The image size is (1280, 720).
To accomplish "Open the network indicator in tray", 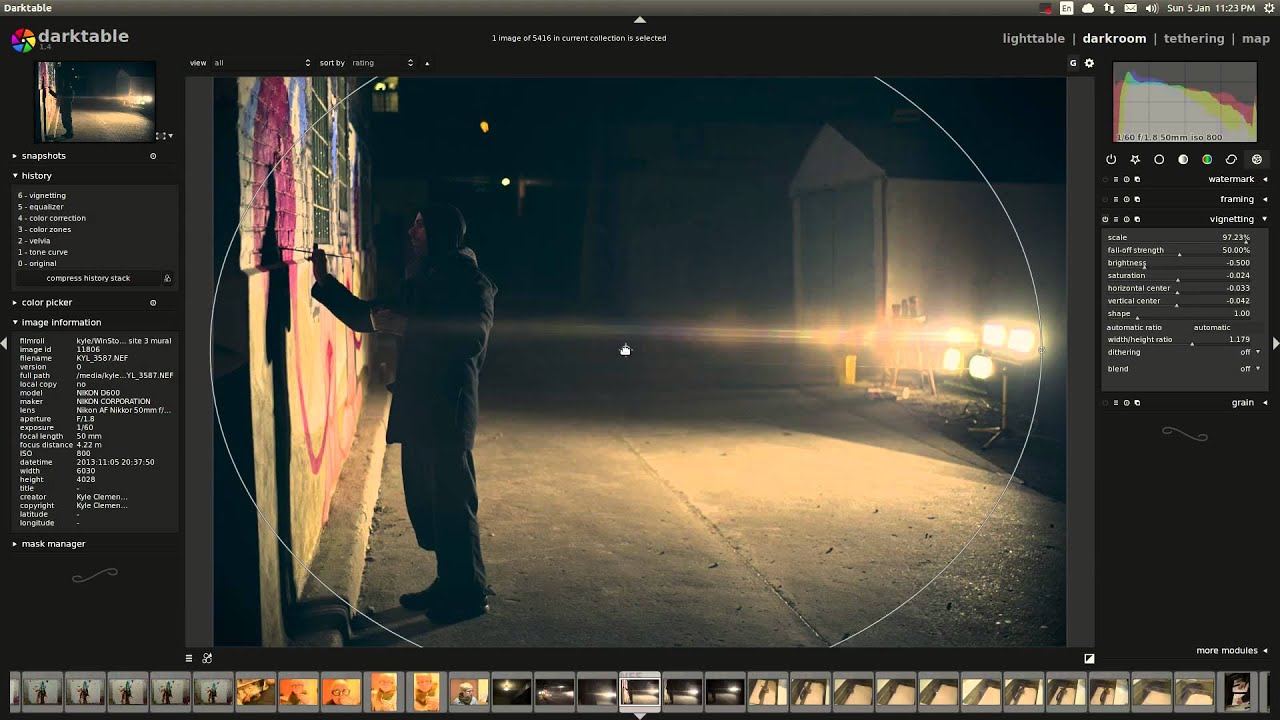I will tap(1109, 8).
